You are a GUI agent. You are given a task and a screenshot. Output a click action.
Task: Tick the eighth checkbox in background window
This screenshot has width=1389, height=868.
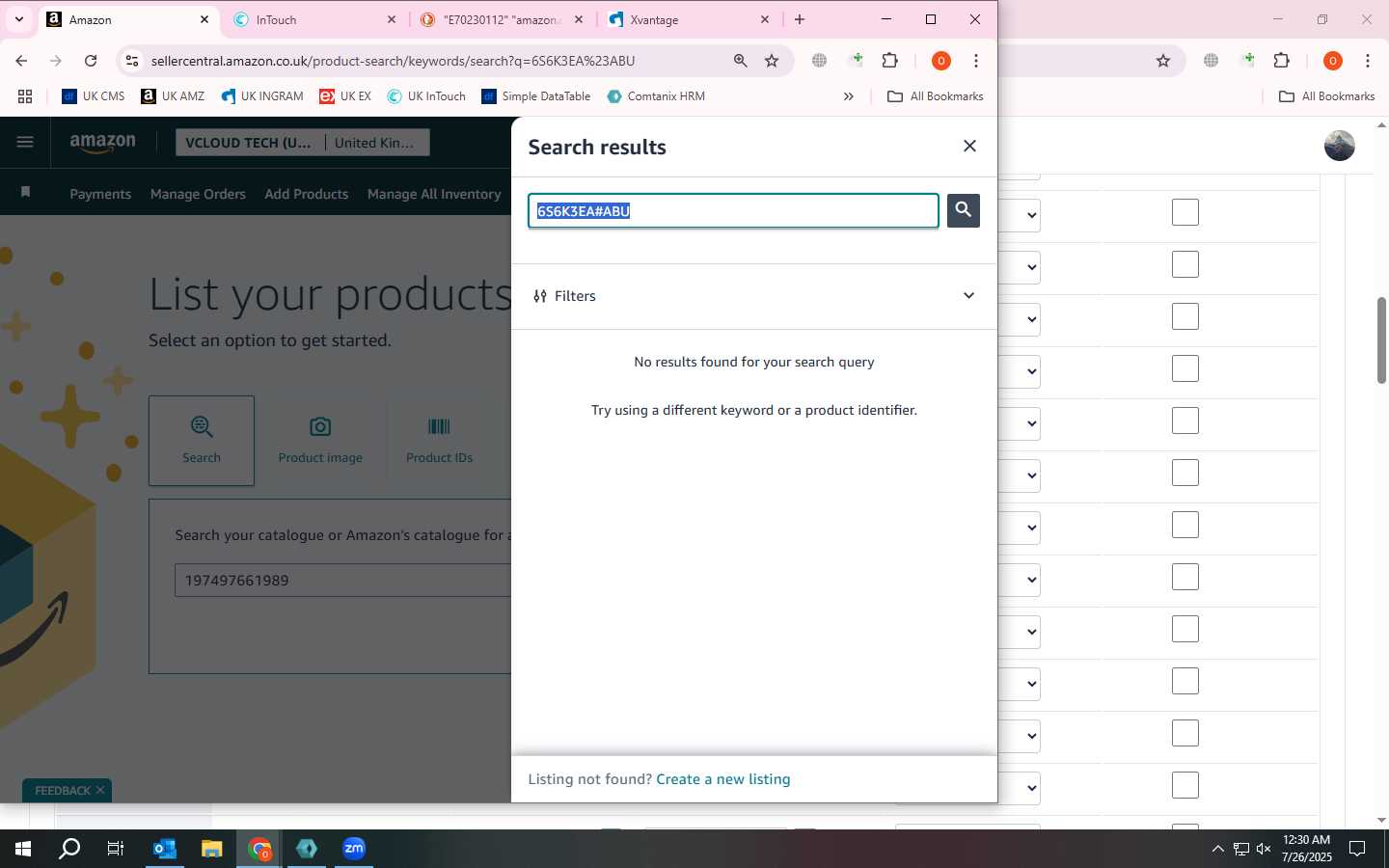(x=1185, y=577)
